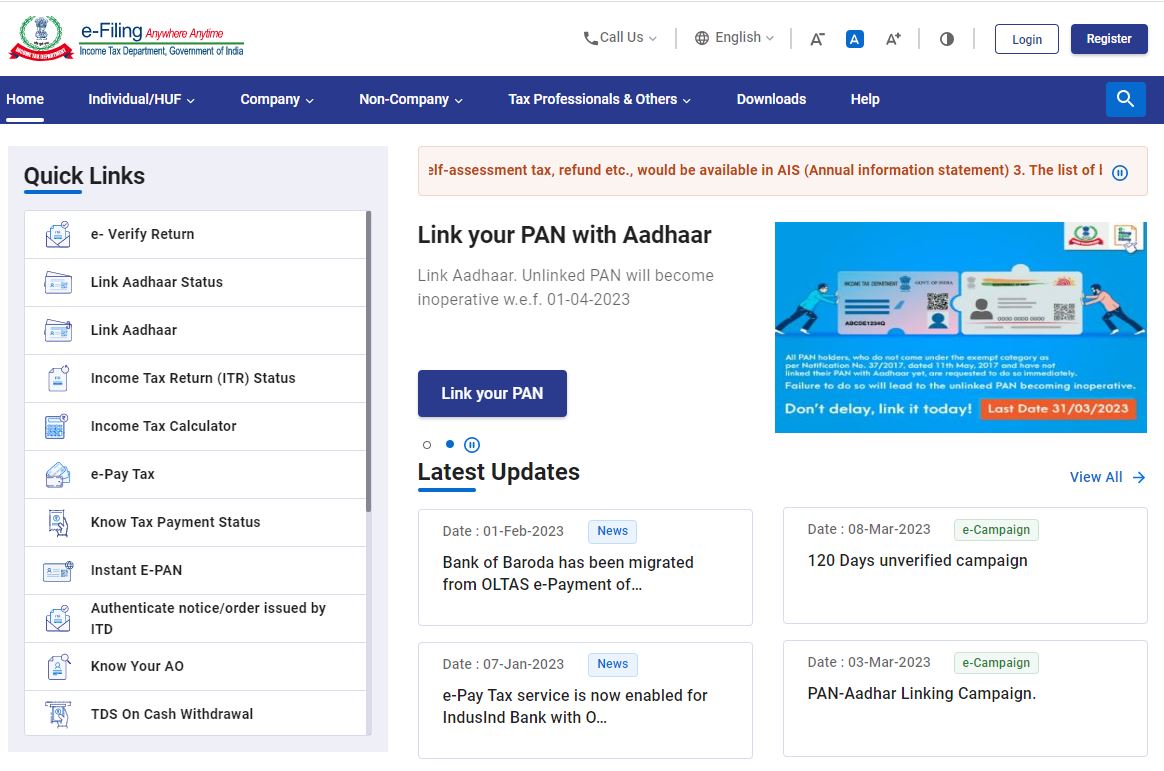Select the TDS On Cash Withdrawal icon
Viewport: 1164px width, 771px height.
57,713
